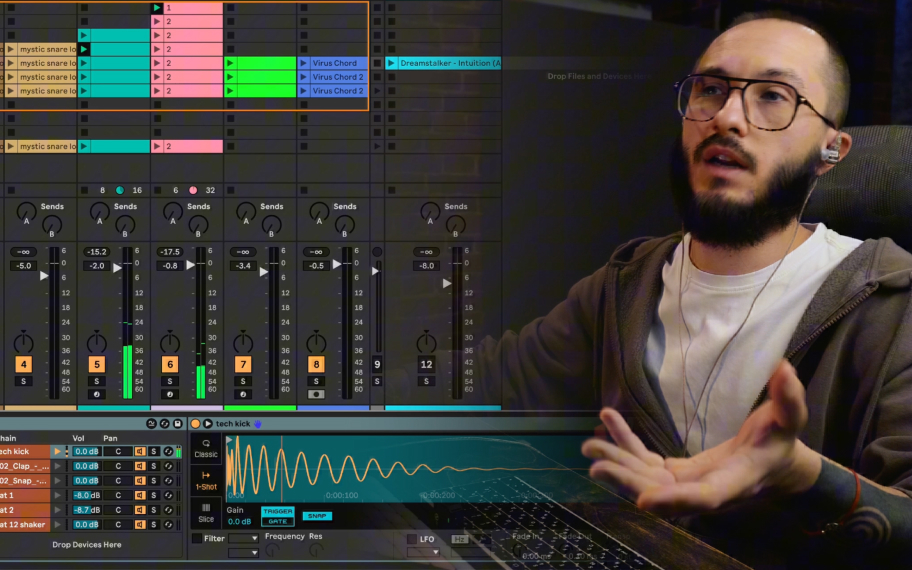Image resolution: width=912 pixels, height=570 pixels.
Task: Launch the Dreamstalker - Intuition clip
Action: pyautogui.click(x=391, y=63)
